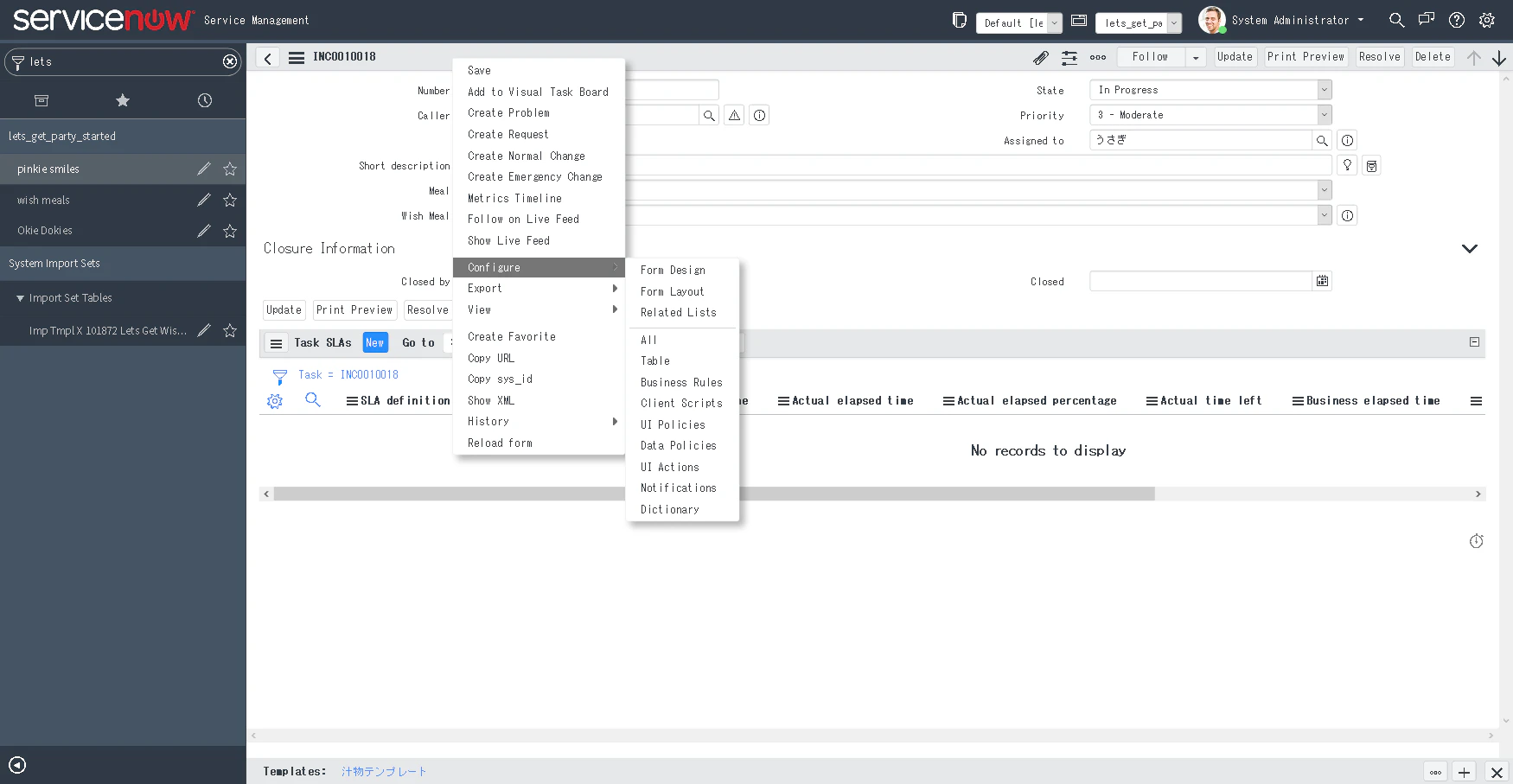Personalize list columns gear icon

[275, 401]
